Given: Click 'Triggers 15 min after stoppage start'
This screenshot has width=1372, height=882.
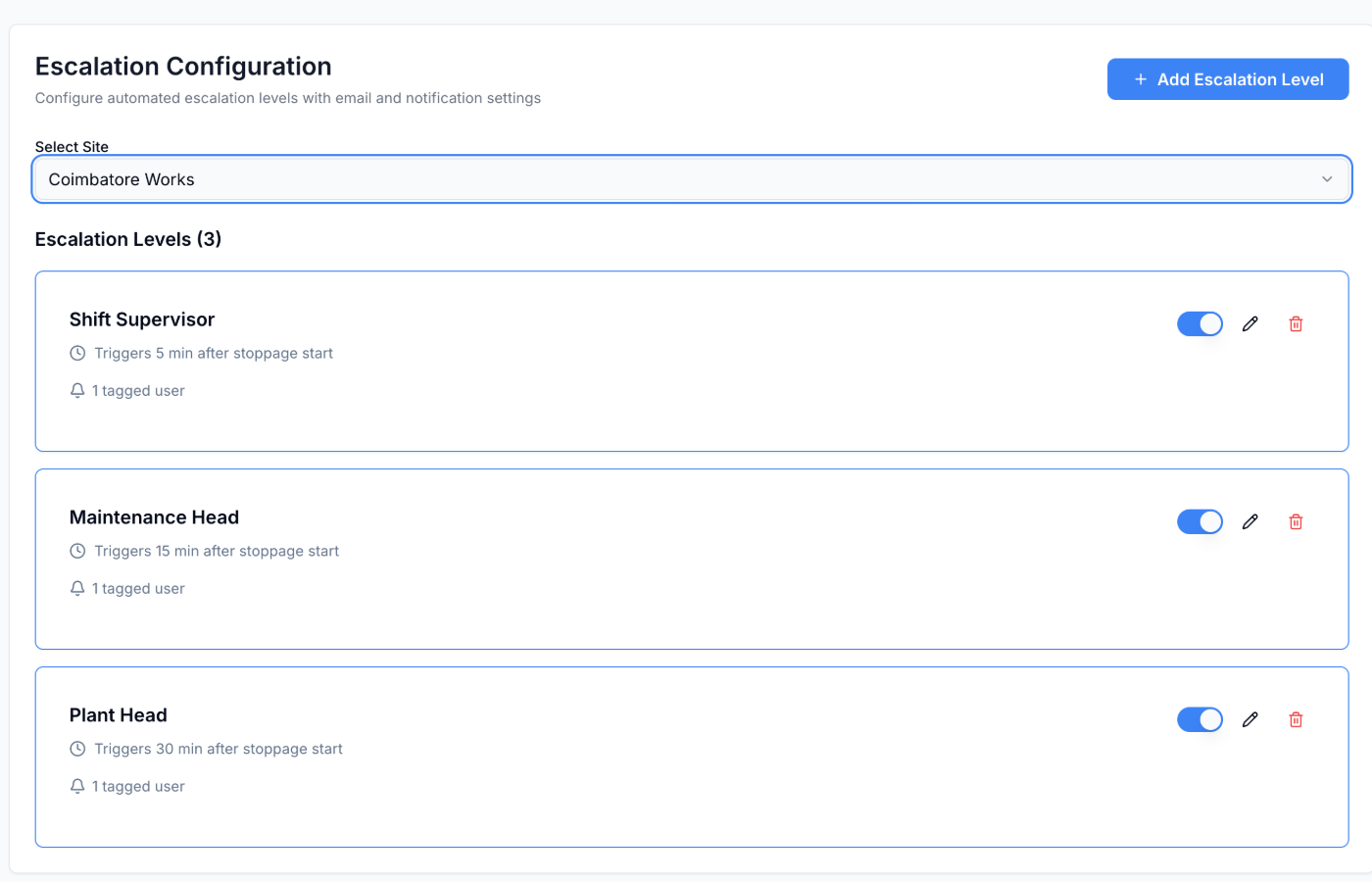Looking at the screenshot, I should pos(217,551).
